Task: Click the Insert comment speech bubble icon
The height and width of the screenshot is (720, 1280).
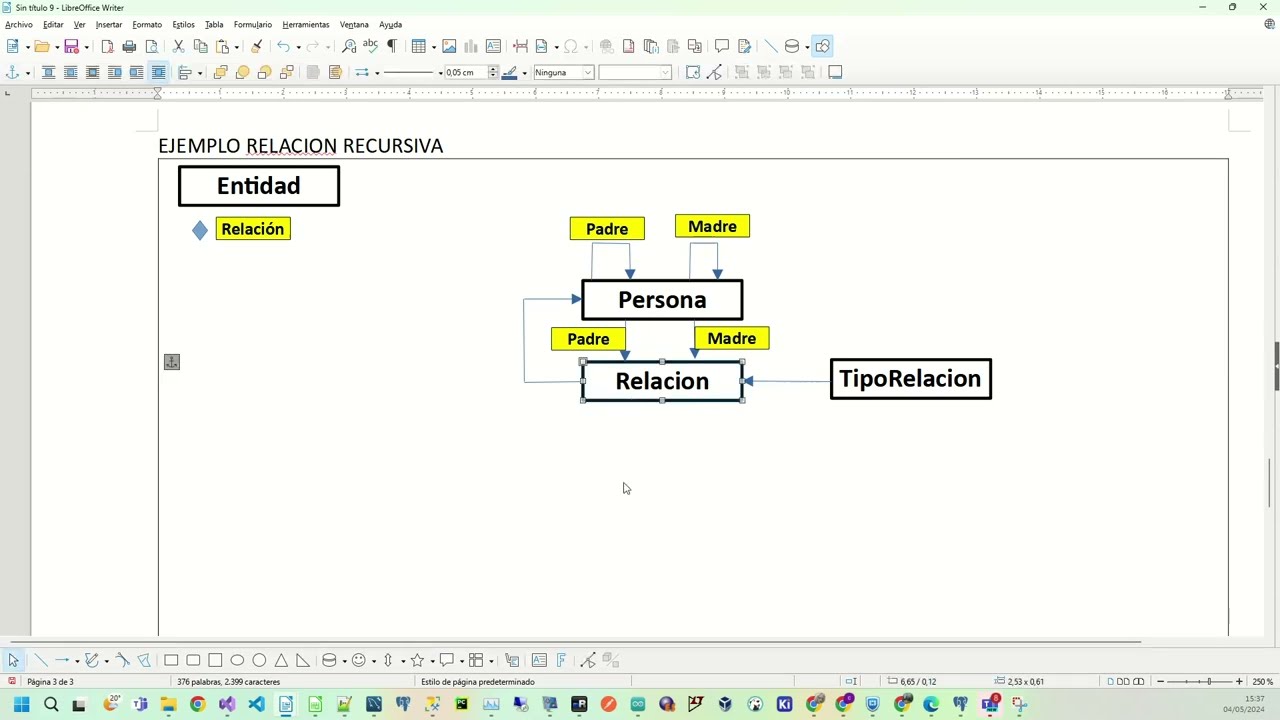Action: pos(722,46)
